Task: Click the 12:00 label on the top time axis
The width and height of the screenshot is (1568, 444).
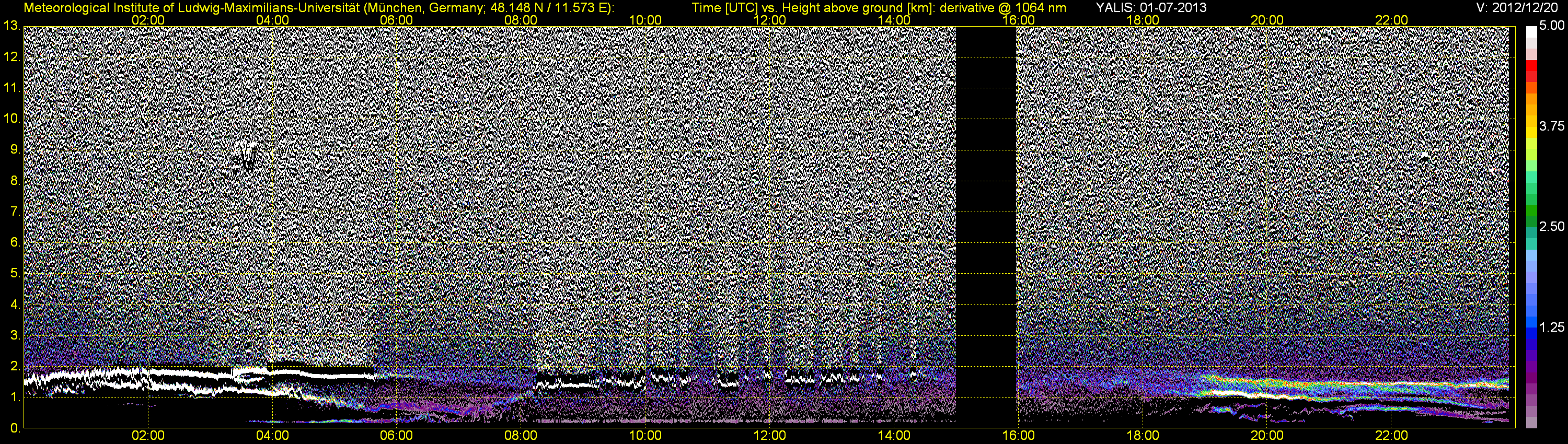Action: [769, 20]
